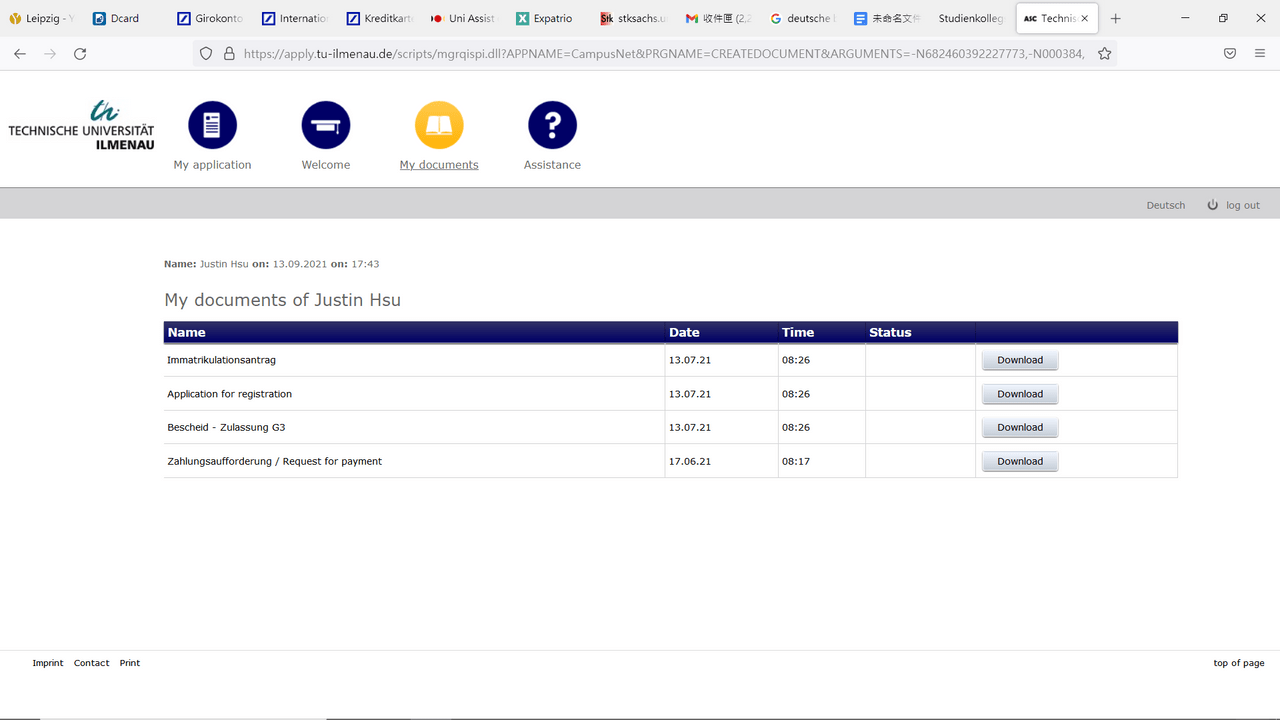Click the My application menu label
The width and height of the screenshot is (1280, 720).
tap(212, 165)
